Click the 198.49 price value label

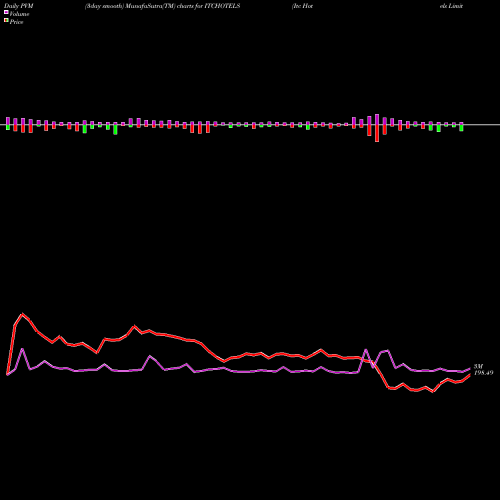tap(483, 373)
